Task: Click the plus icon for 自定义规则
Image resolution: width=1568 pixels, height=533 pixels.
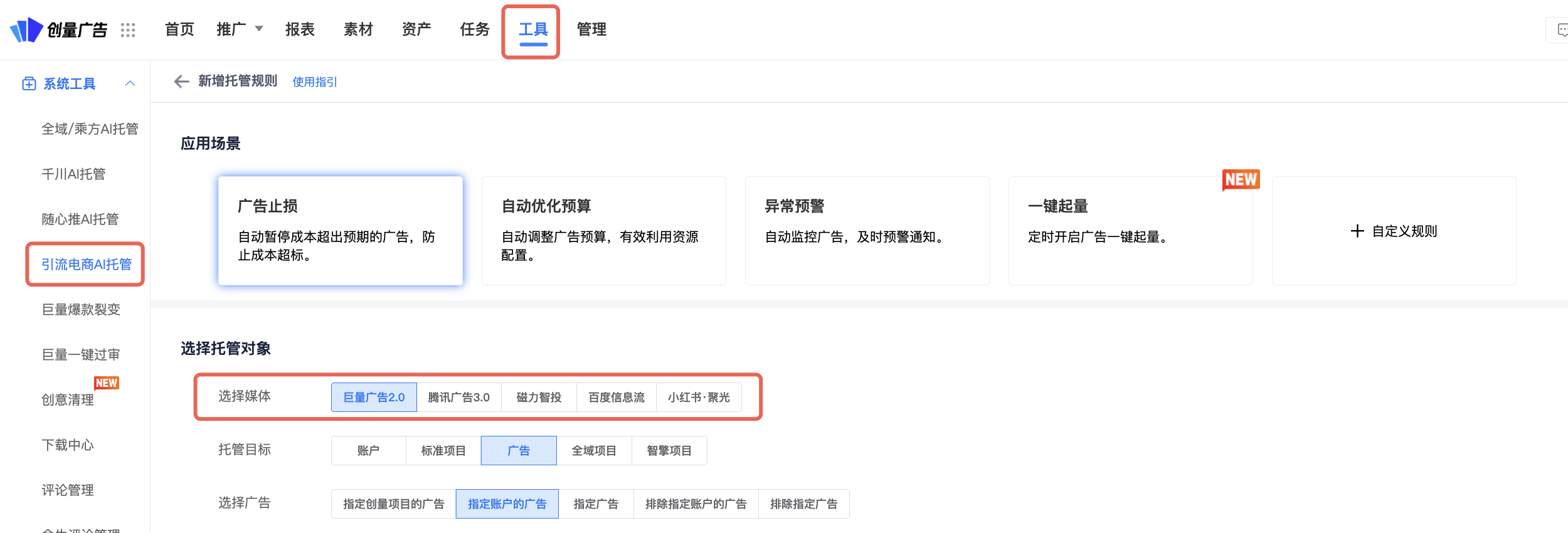Action: [x=1357, y=231]
